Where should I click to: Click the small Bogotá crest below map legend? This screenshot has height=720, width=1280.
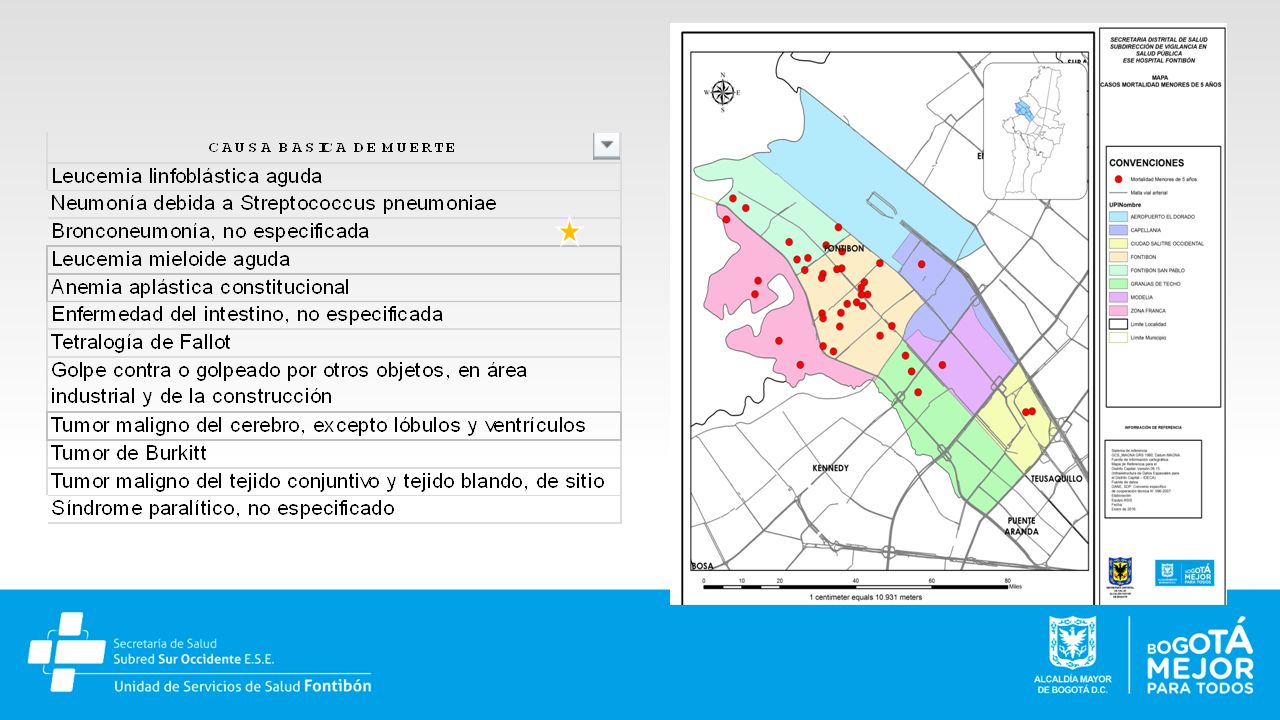click(1122, 575)
